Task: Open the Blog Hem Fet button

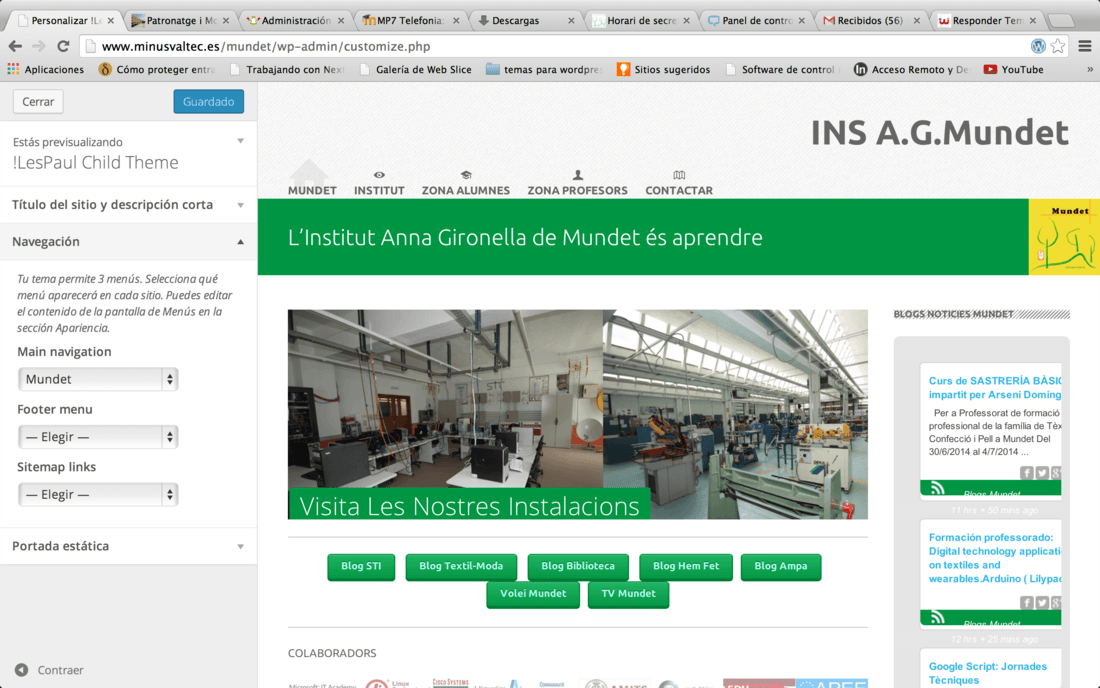Action: tap(686, 567)
